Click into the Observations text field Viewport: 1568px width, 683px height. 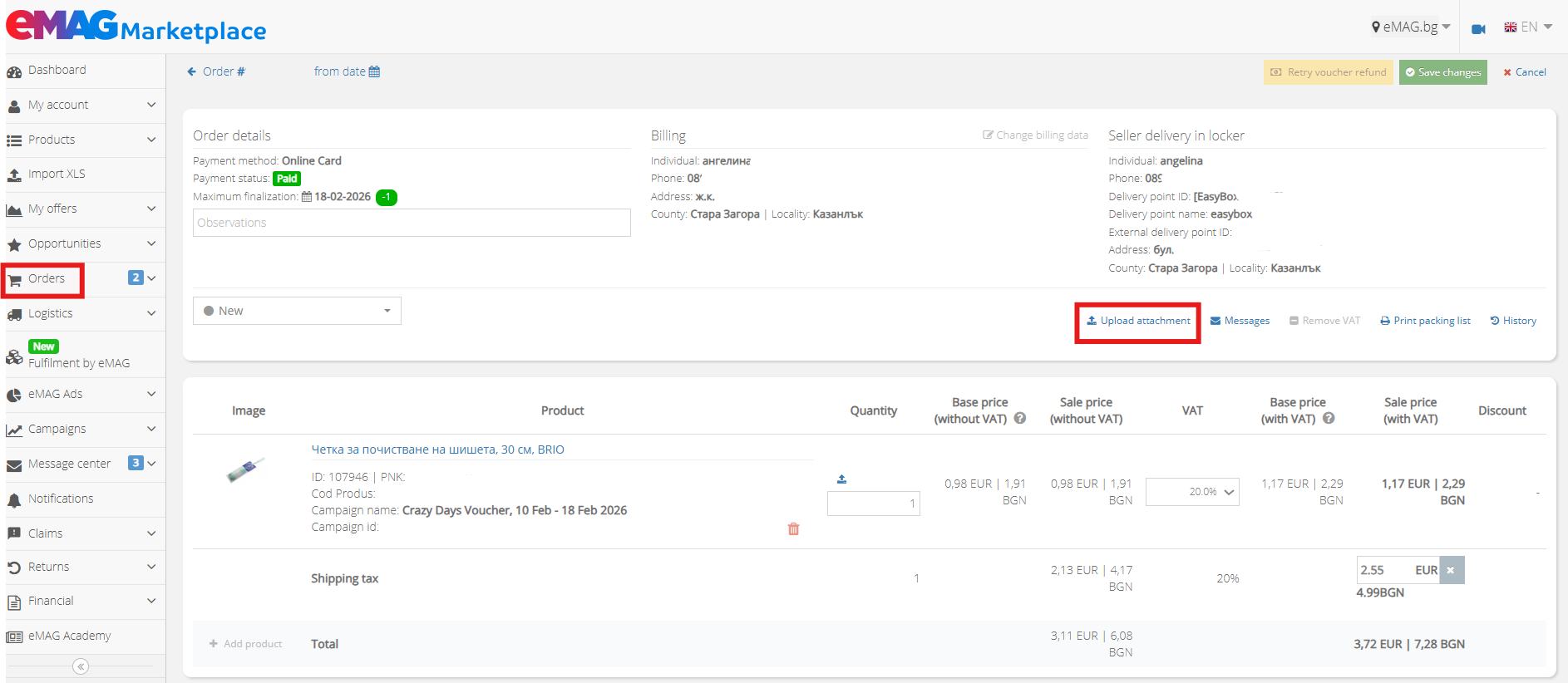[x=412, y=223]
